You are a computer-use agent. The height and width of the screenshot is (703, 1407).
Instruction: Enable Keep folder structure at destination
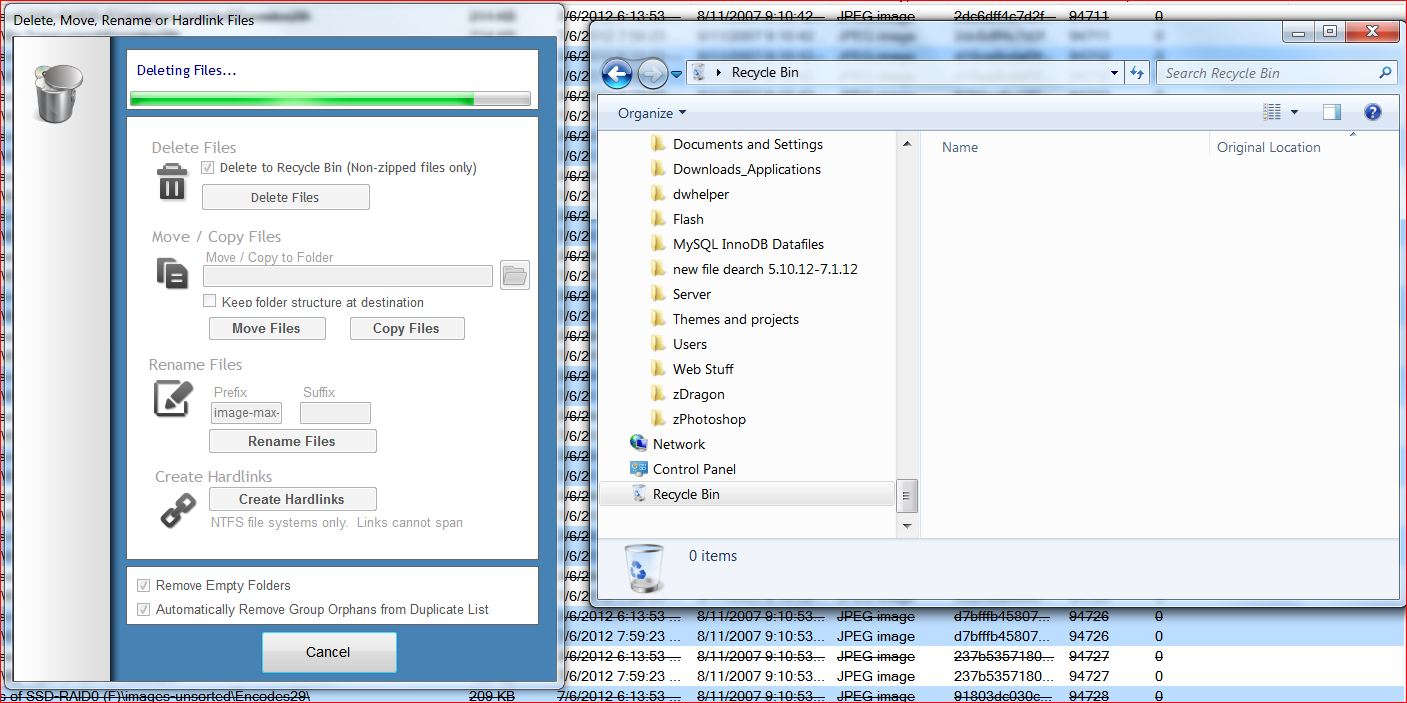click(210, 301)
